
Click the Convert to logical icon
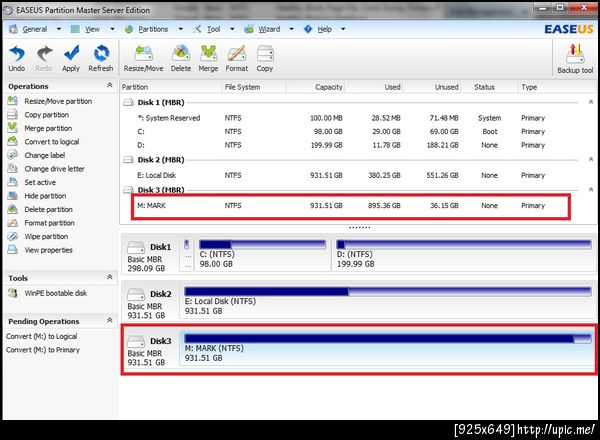[13, 142]
